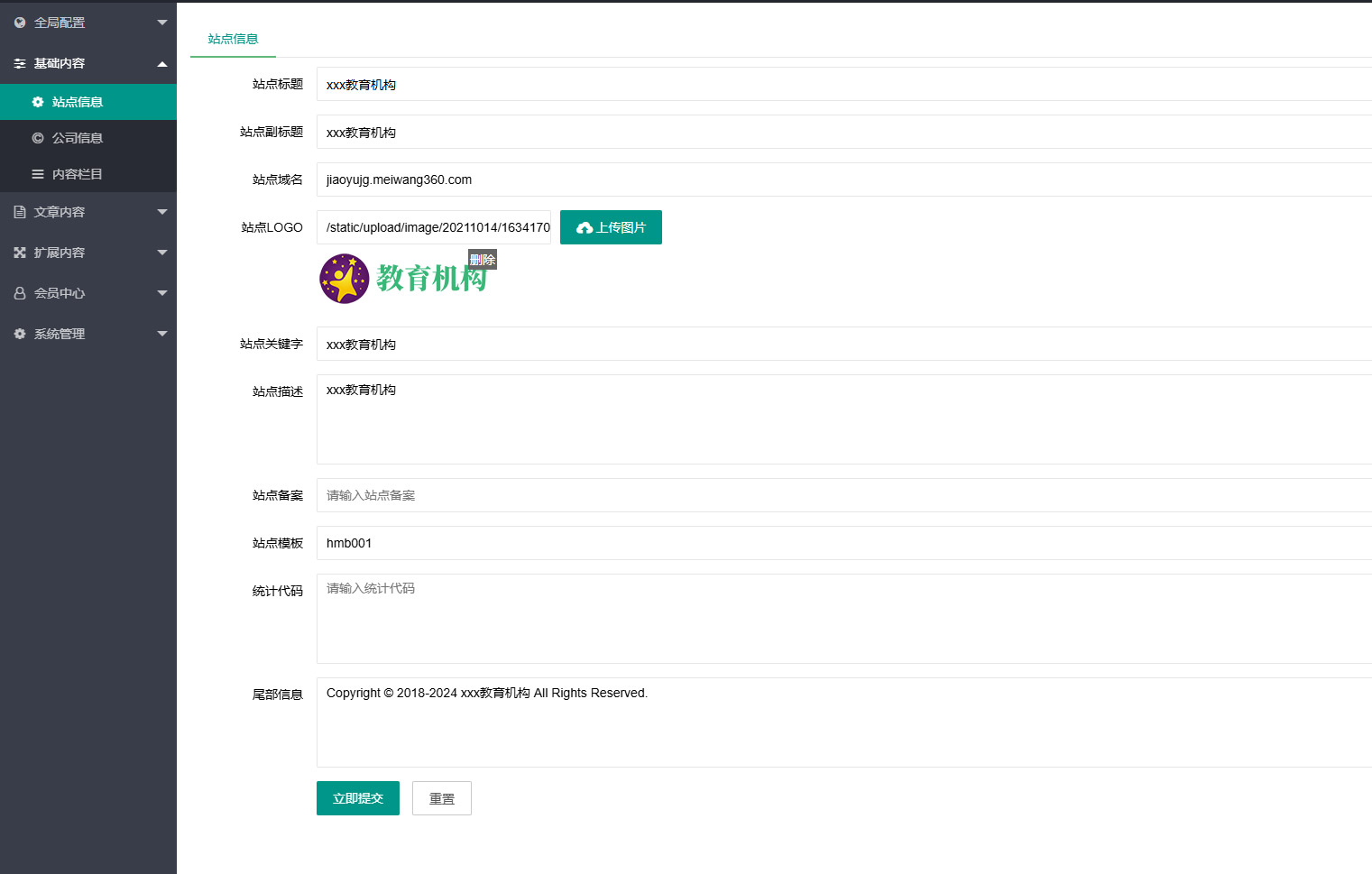Expand the 系统管理 menu arrow
The image size is (1372, 874).
click(x=162, y=334)
